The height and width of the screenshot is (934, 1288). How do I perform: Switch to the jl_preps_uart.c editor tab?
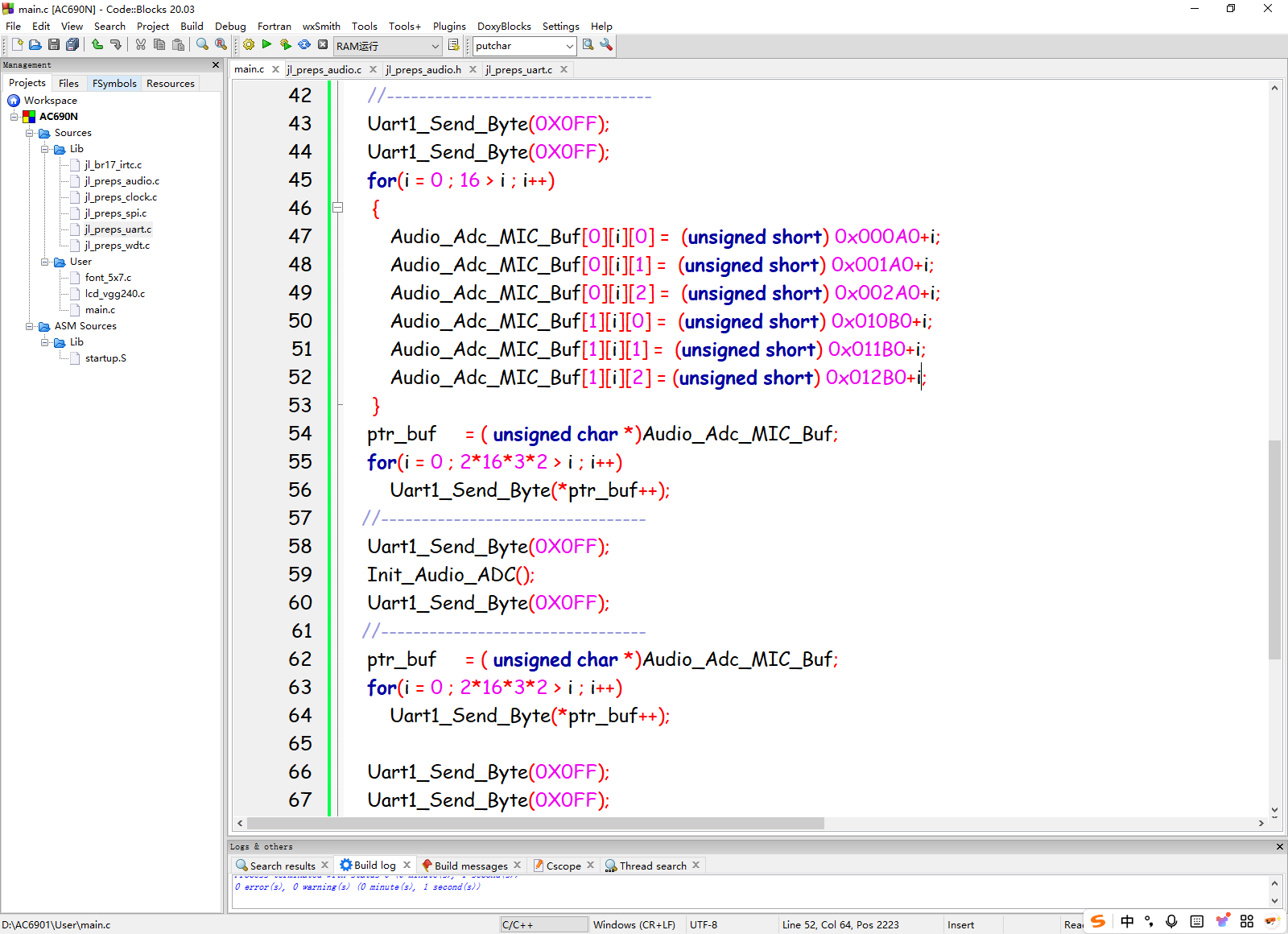pos(519,69)
